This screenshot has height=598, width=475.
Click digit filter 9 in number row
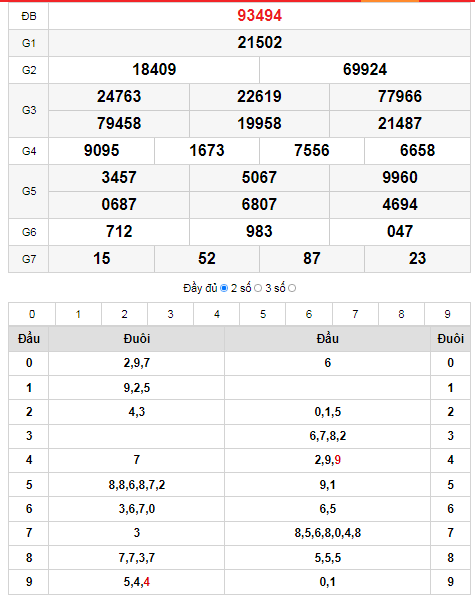[448, 314]
